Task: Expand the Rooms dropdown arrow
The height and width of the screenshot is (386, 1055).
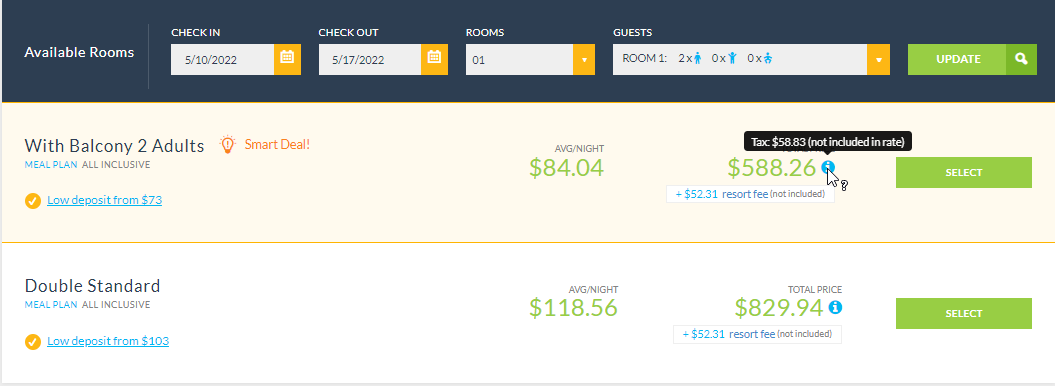Action: [583, 59]
